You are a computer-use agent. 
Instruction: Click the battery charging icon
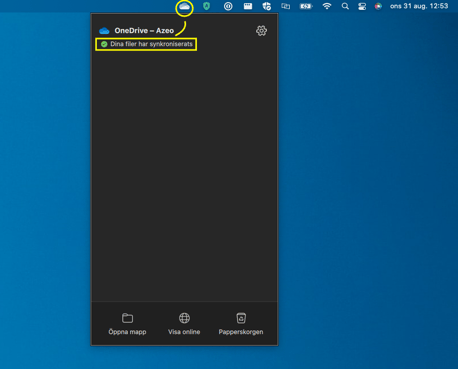click(306, 6)
